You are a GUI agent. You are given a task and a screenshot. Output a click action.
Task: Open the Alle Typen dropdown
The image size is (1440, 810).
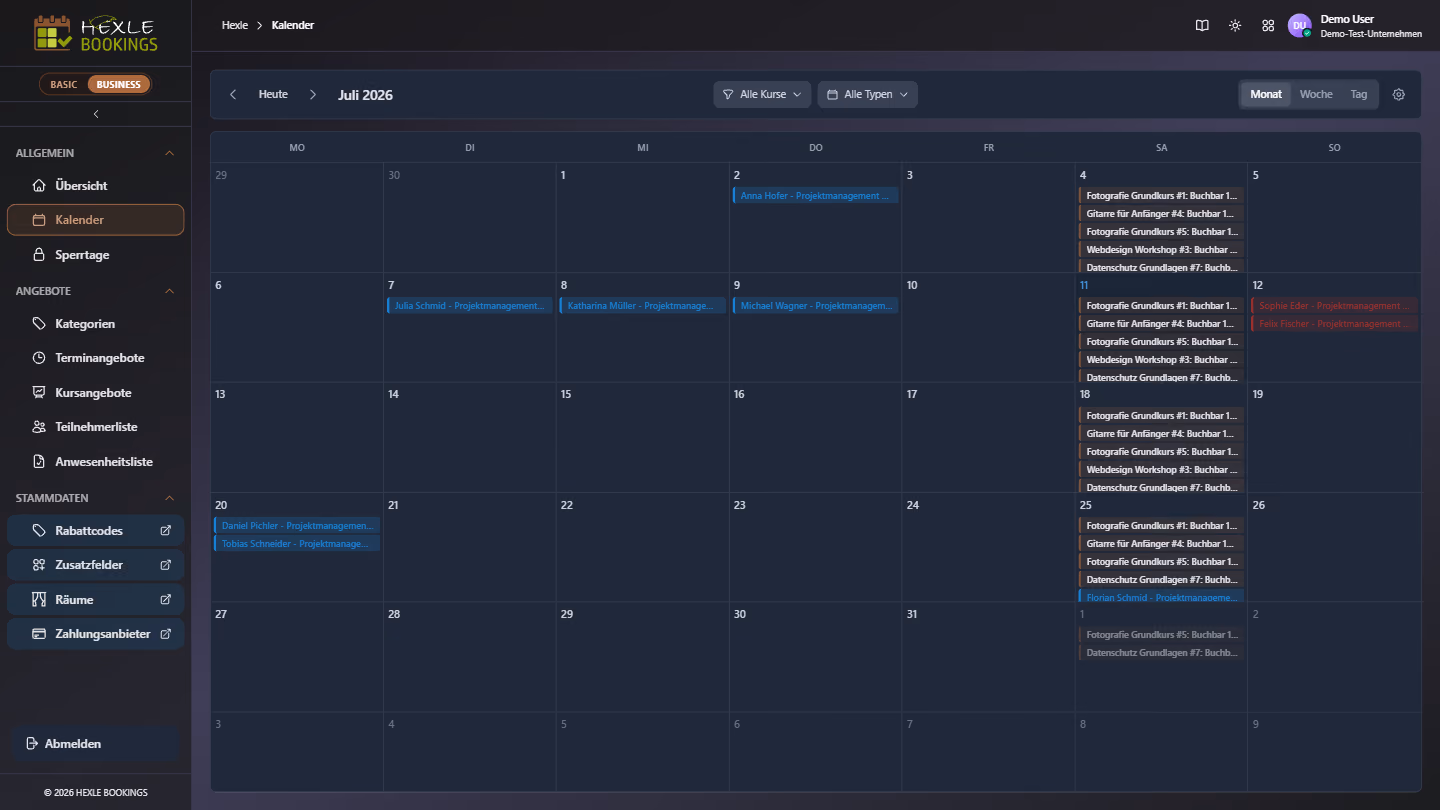coord(867,95)
